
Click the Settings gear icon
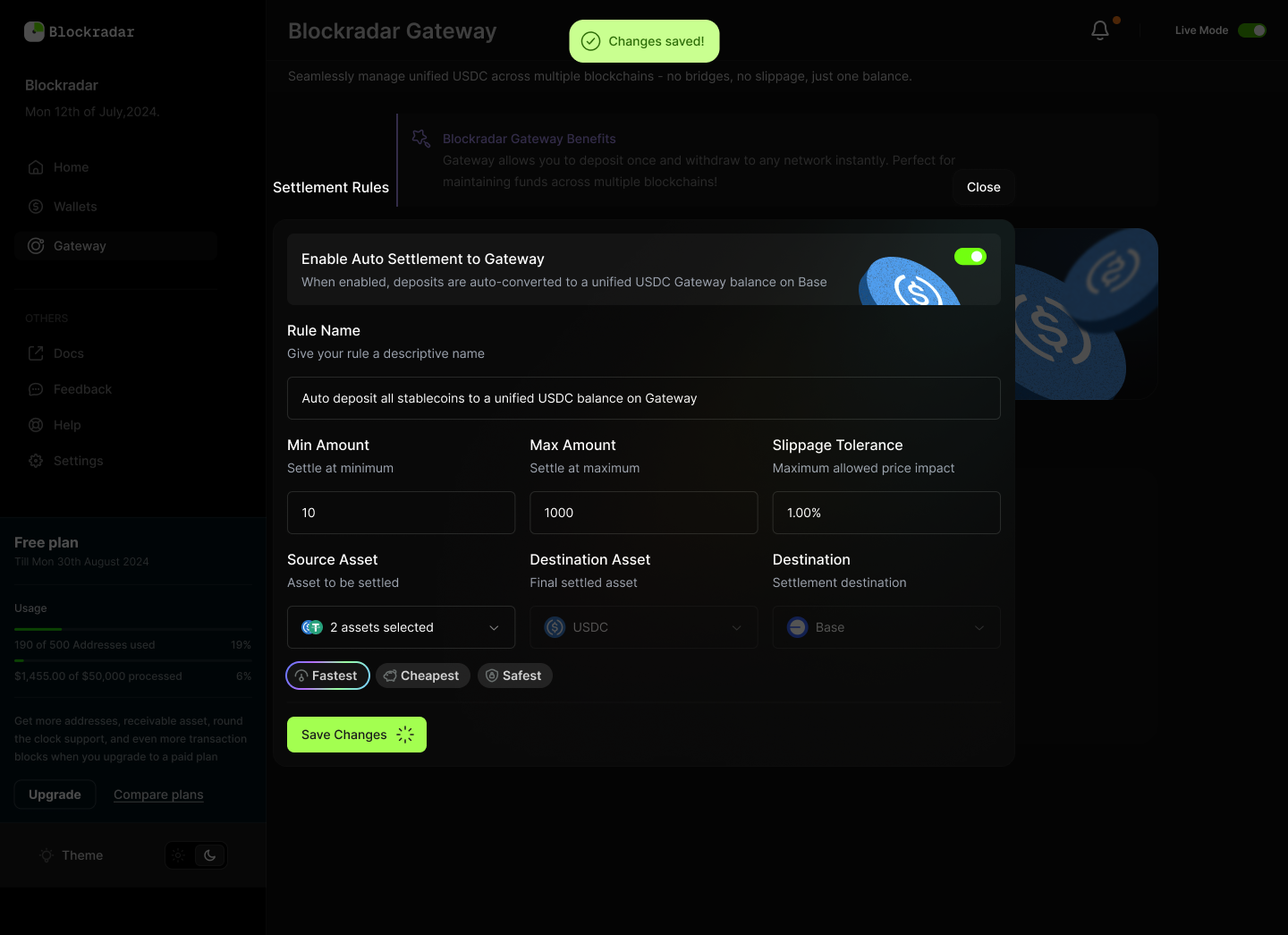(x=36, y=461)
